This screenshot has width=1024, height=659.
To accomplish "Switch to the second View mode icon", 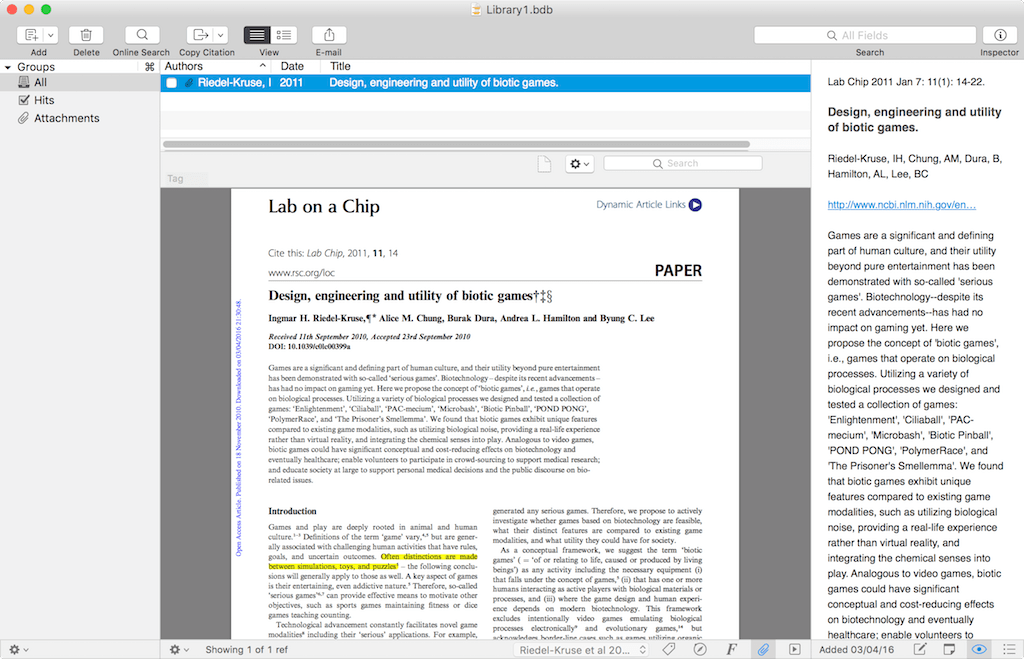I will tap(282, 36).
